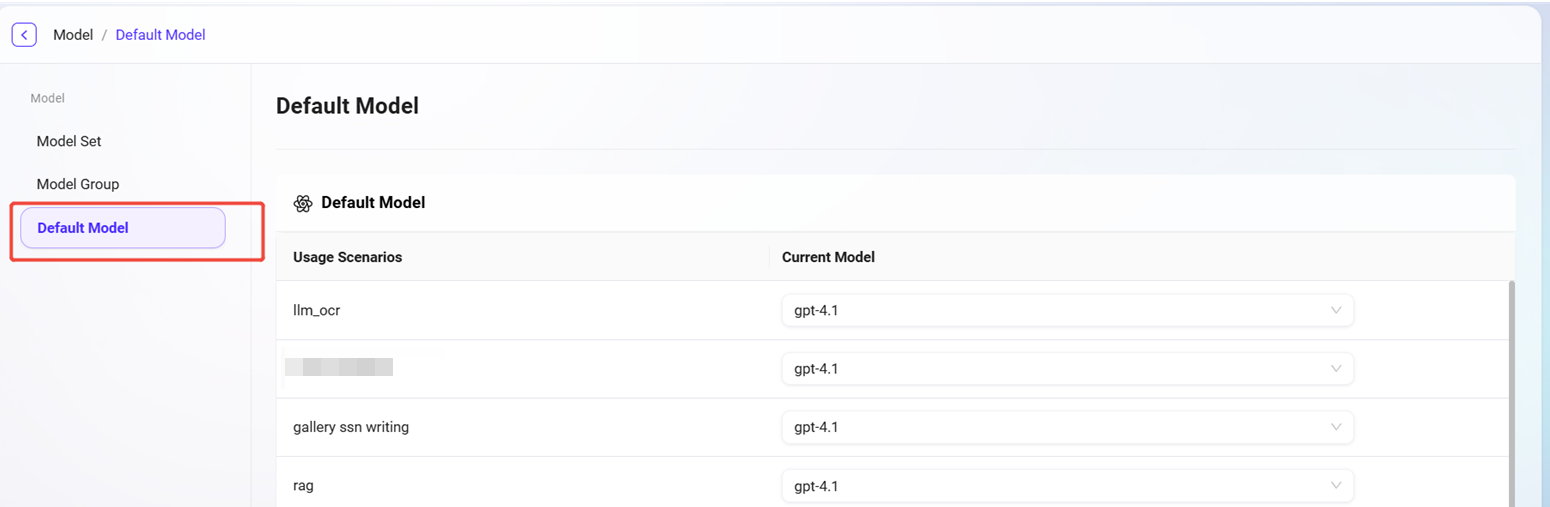Image resolution: width=1550 pixels, height=507 pixels.
Task: Open the llm_ocr model dropdown
Action: pyautogui.click(x=1066, y=310)
